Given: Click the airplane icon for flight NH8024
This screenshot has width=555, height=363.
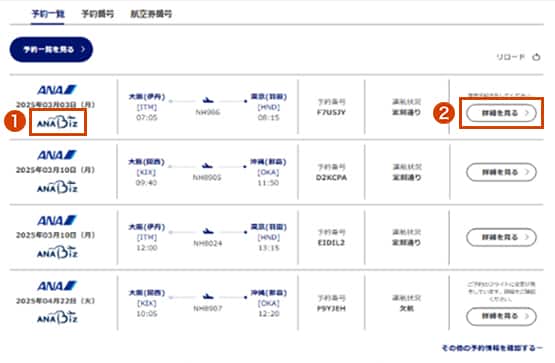Looking at the screenshot, I should coord(208,231).
